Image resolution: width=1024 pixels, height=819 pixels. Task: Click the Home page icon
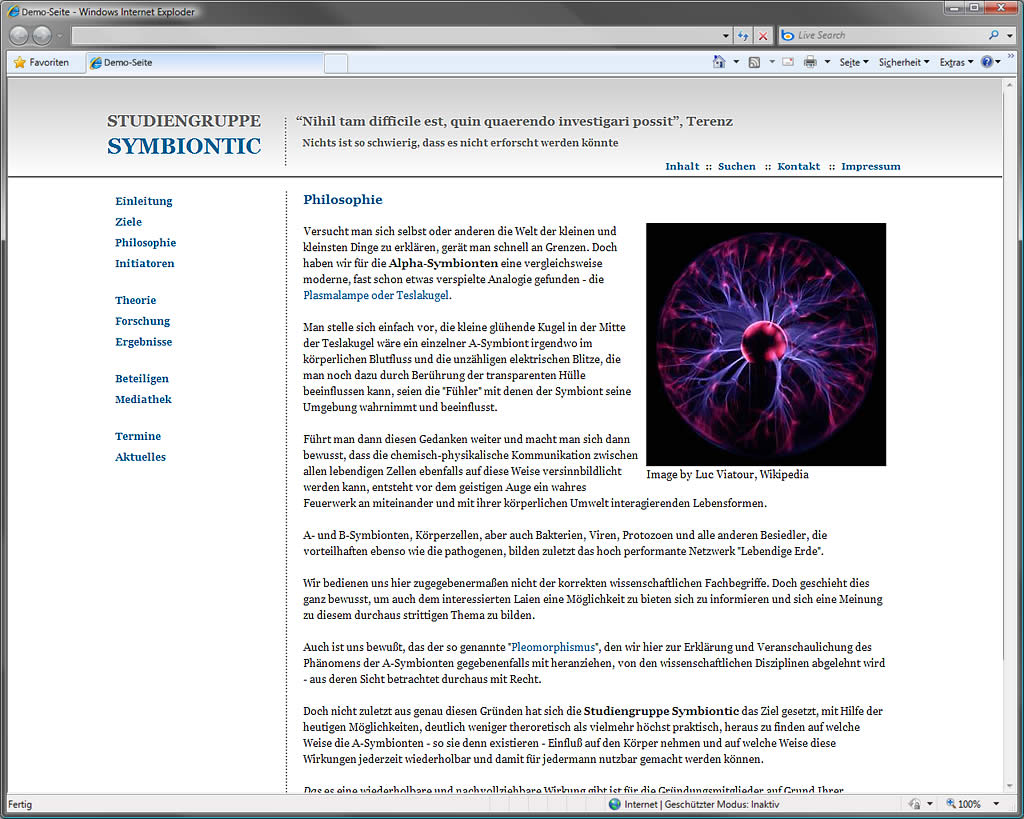coord(719,62)
